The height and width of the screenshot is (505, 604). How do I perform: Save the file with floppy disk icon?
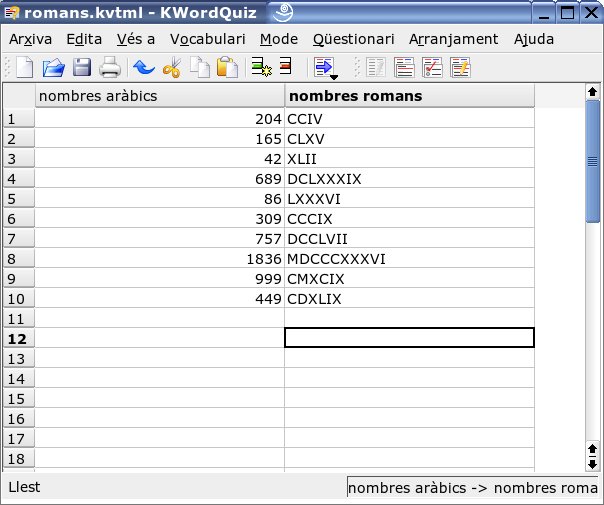click(82, 67)
